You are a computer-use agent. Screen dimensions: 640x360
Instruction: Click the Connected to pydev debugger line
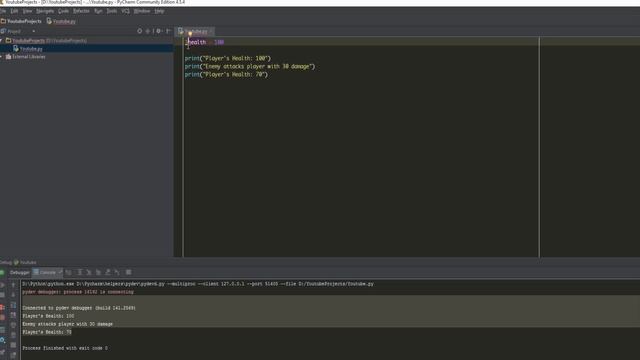tap(79, 308)
